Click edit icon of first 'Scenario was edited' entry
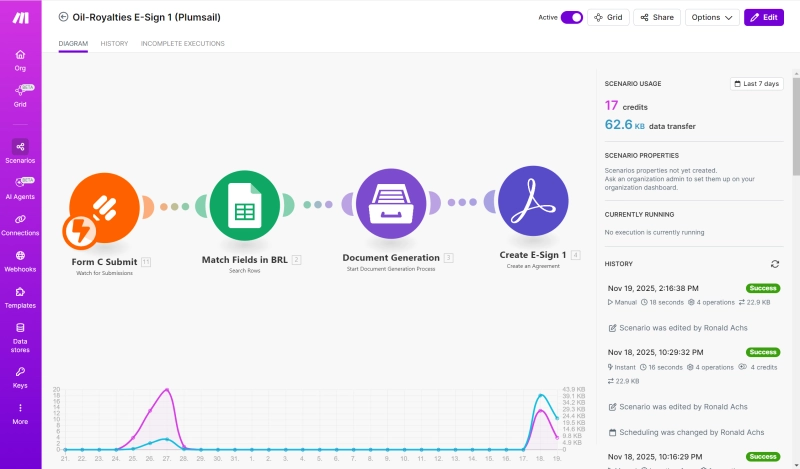The width and height of the screenshot is (800, 469). (x=612, y=328)
